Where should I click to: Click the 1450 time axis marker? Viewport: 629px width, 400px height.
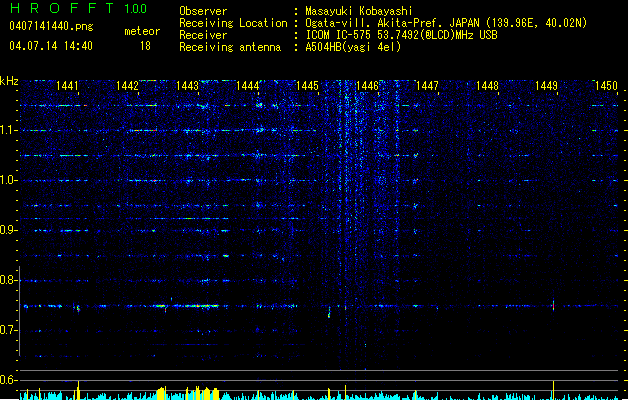click(x=606, y=86)
